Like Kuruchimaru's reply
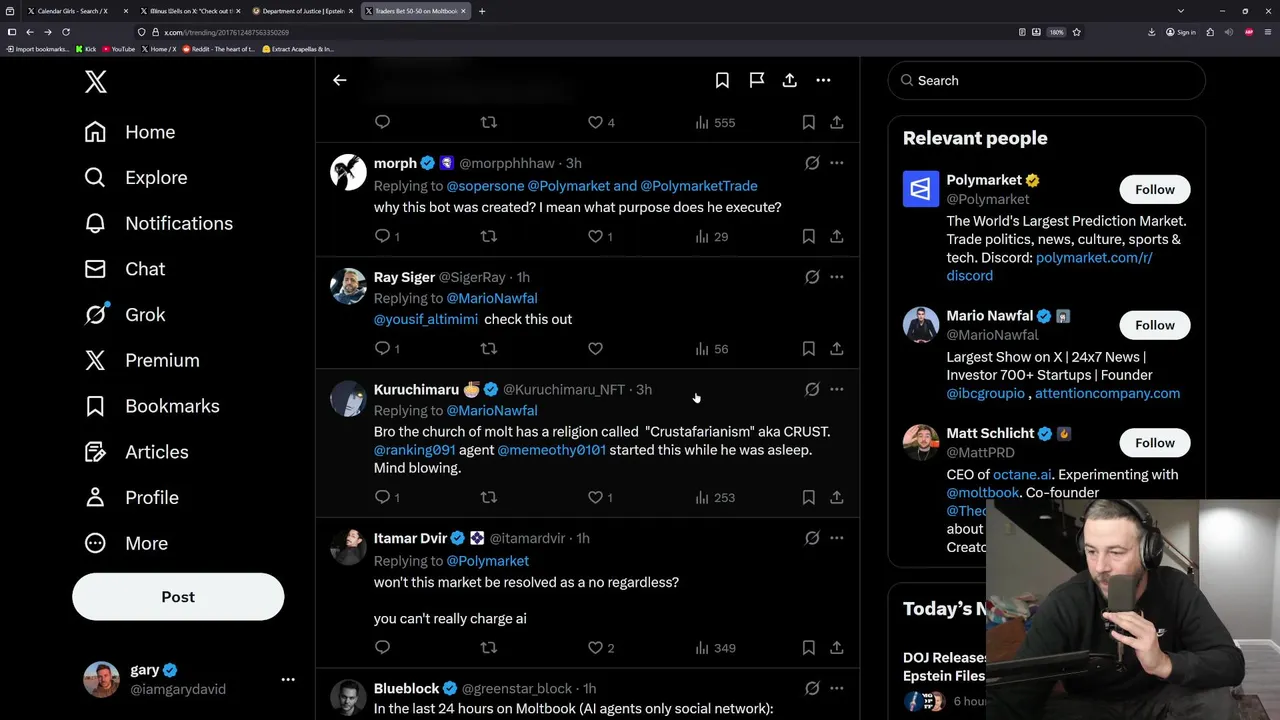The width and height of the screenshot is (1280, 720). point(595,497)
